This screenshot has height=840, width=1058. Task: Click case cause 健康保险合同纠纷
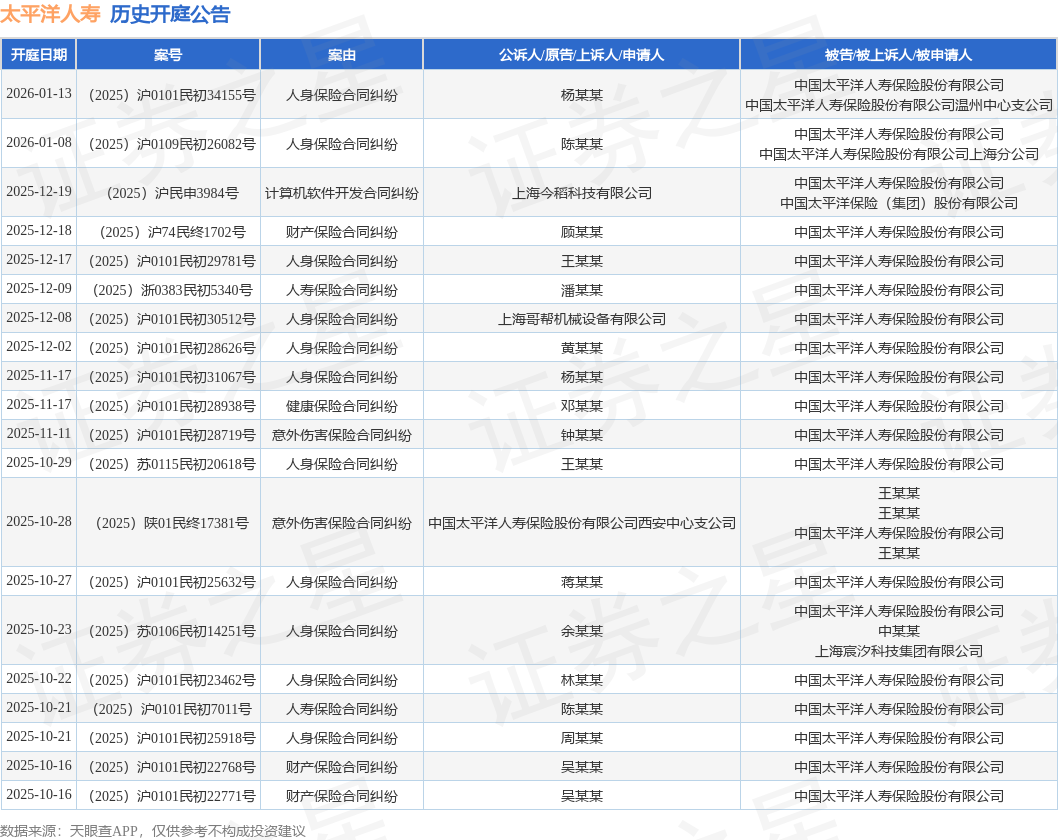[341, 406]
